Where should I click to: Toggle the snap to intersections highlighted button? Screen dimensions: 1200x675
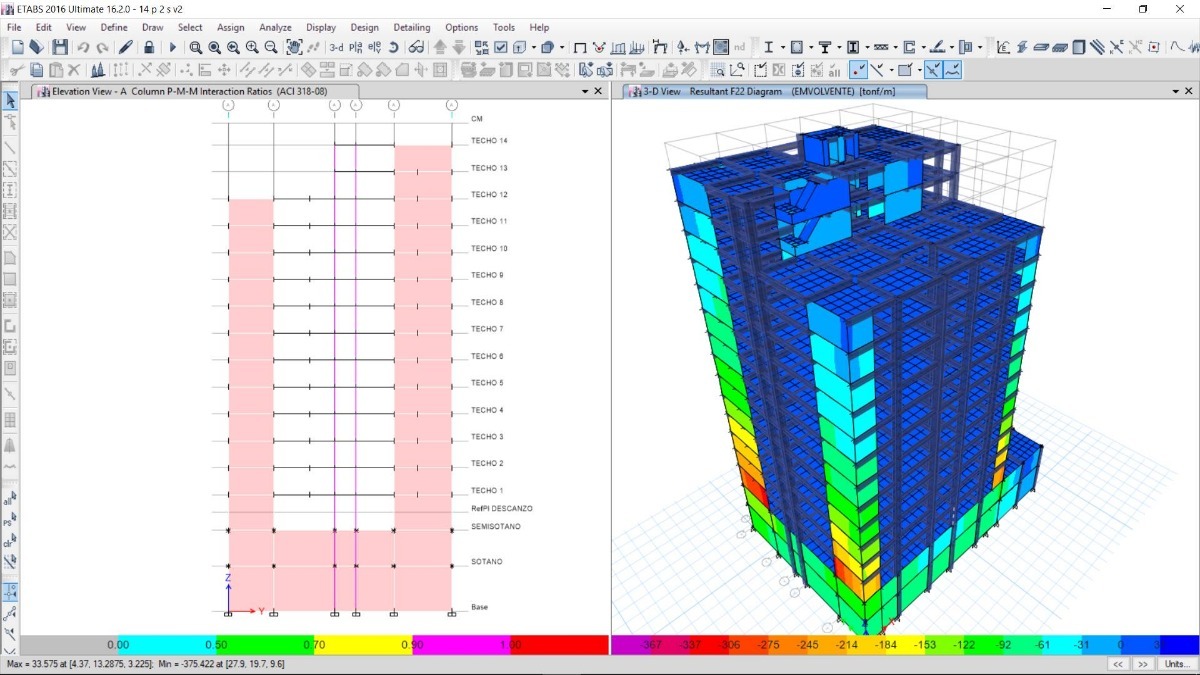pos(933,69)
